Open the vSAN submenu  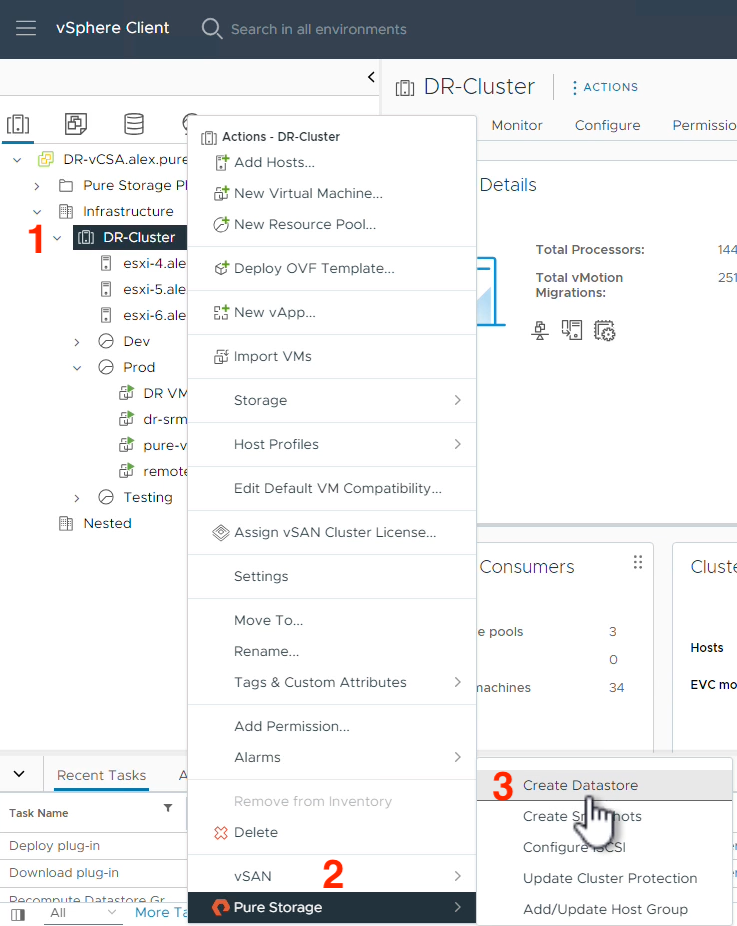point(332,876)
